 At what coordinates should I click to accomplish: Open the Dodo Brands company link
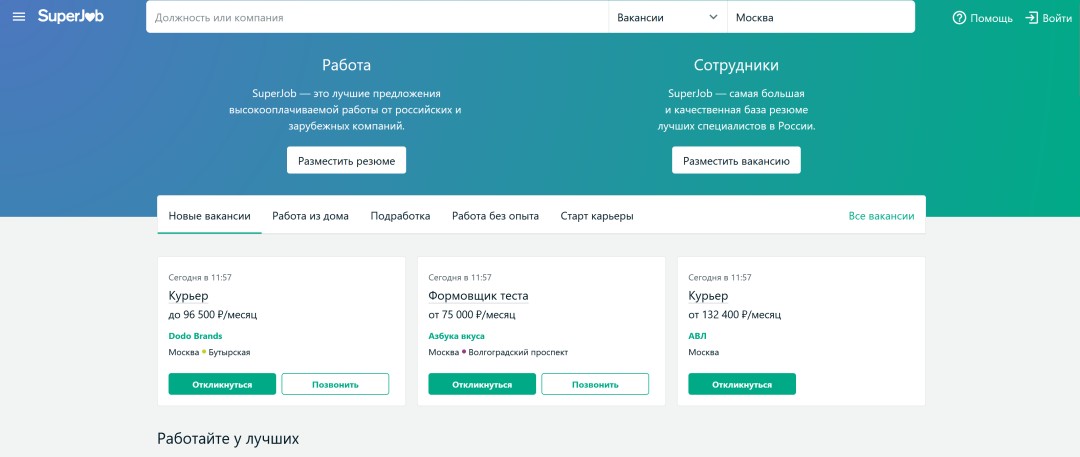pyautogui.click(x=195, y=336)
